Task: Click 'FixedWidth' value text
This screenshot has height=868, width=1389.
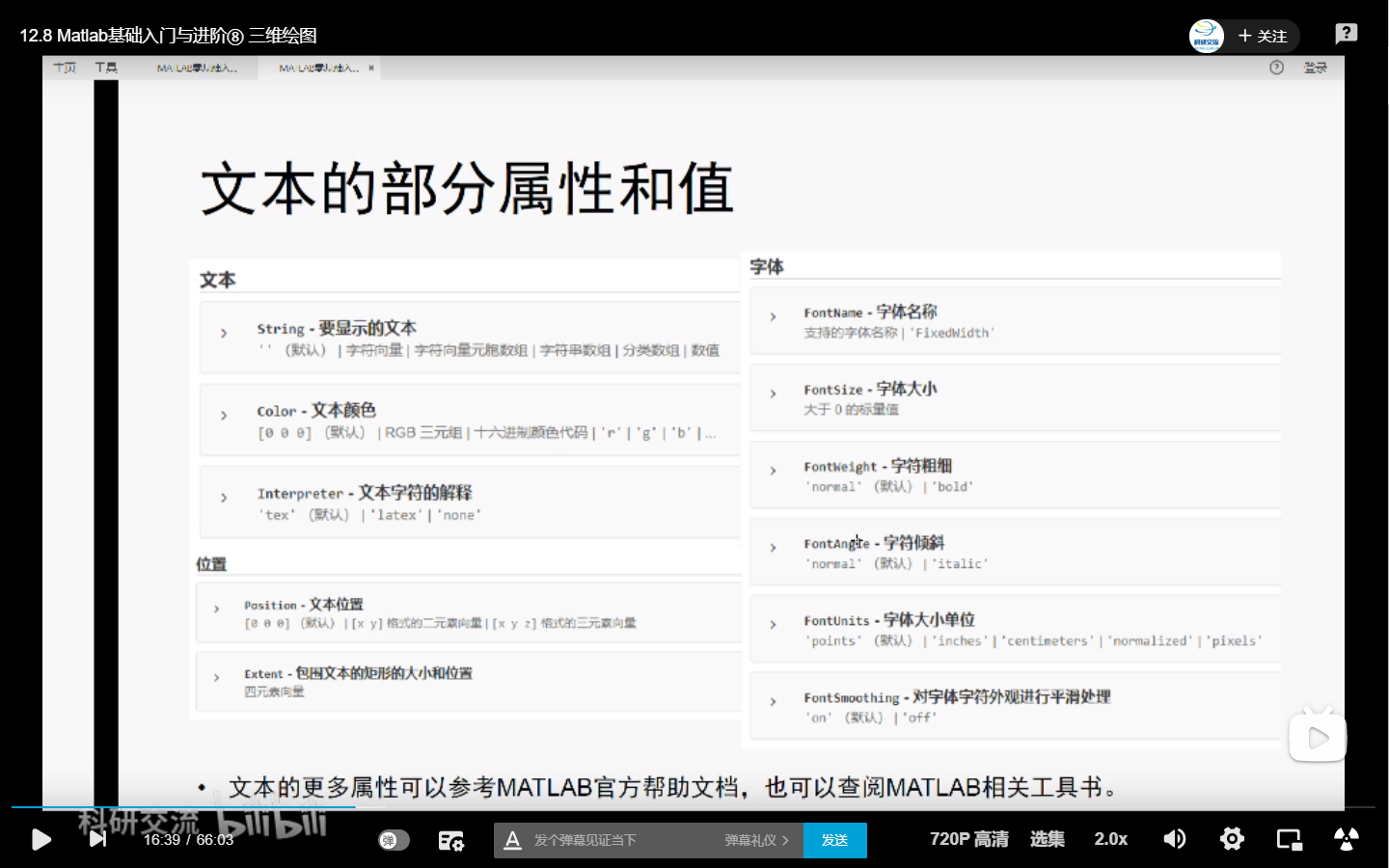Action: point(952,333)
